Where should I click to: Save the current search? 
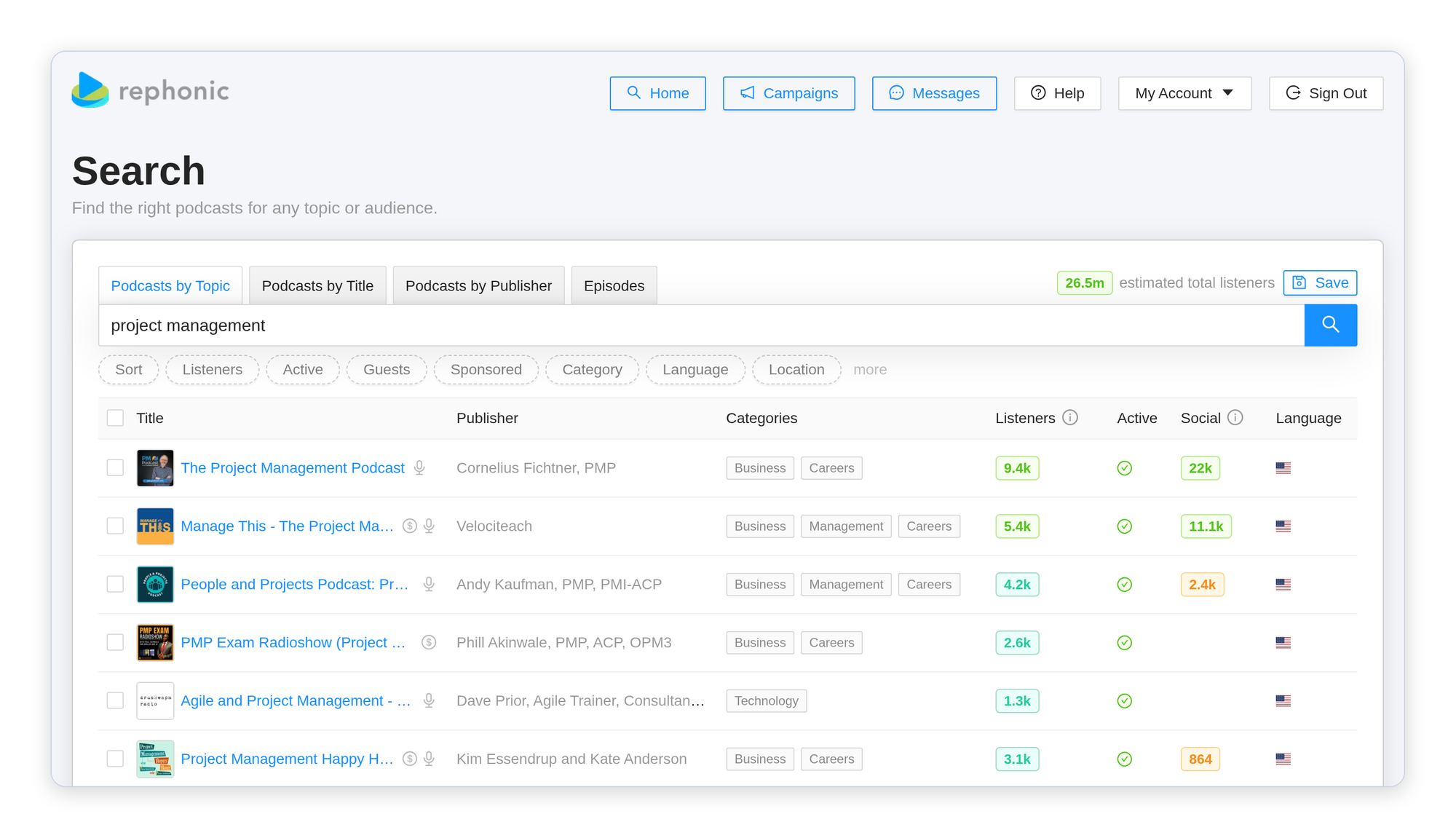click(x=1320, y=282)
